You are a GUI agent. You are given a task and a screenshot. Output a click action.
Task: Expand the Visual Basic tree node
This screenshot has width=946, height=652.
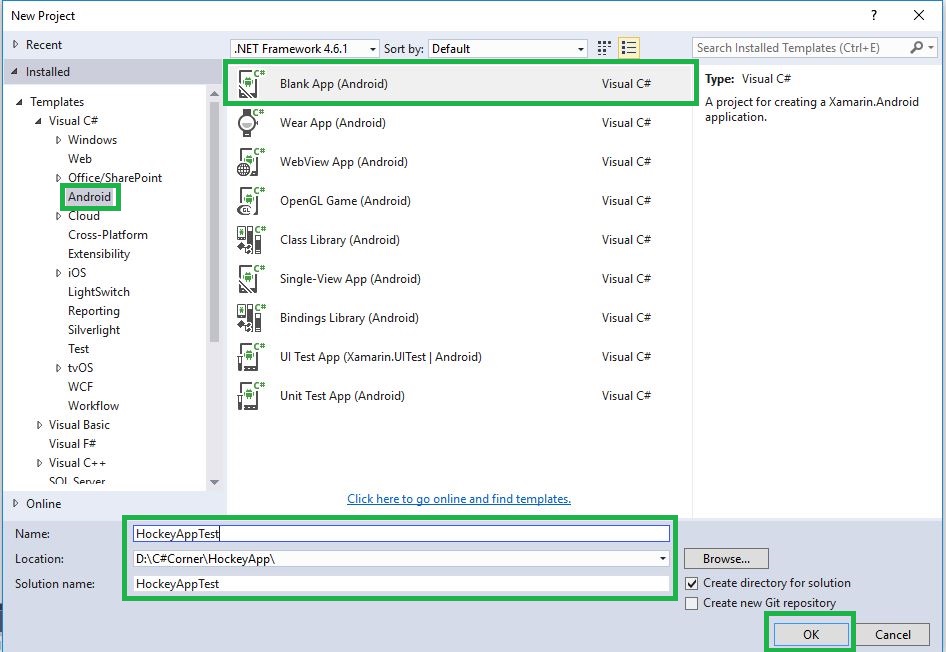coord(39,425)
